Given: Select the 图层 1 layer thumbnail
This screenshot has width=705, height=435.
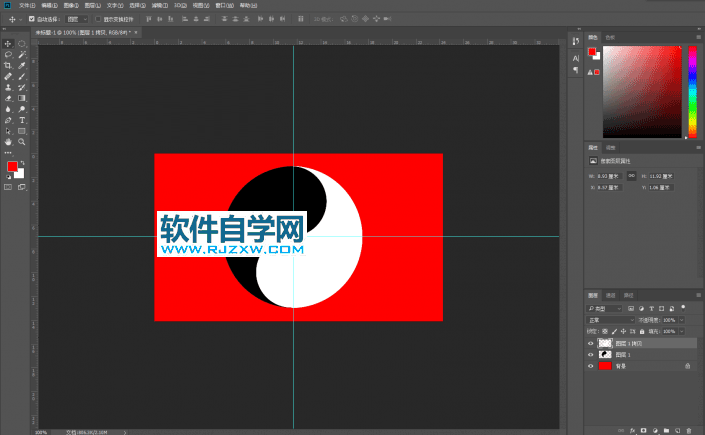Looking at the screenshot, I should [x=605, y=355].
